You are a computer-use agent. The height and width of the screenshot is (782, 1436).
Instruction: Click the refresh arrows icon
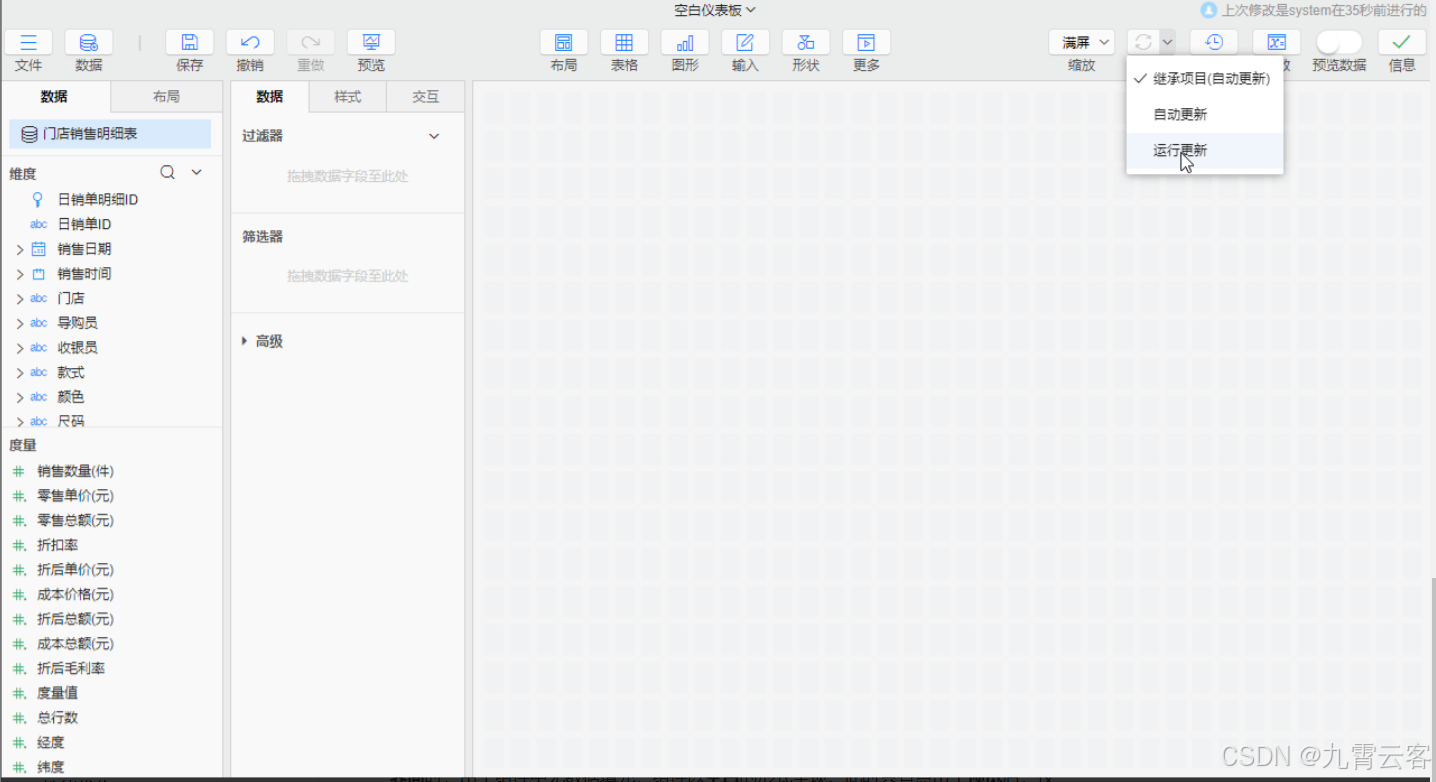tap(1143, 42)
